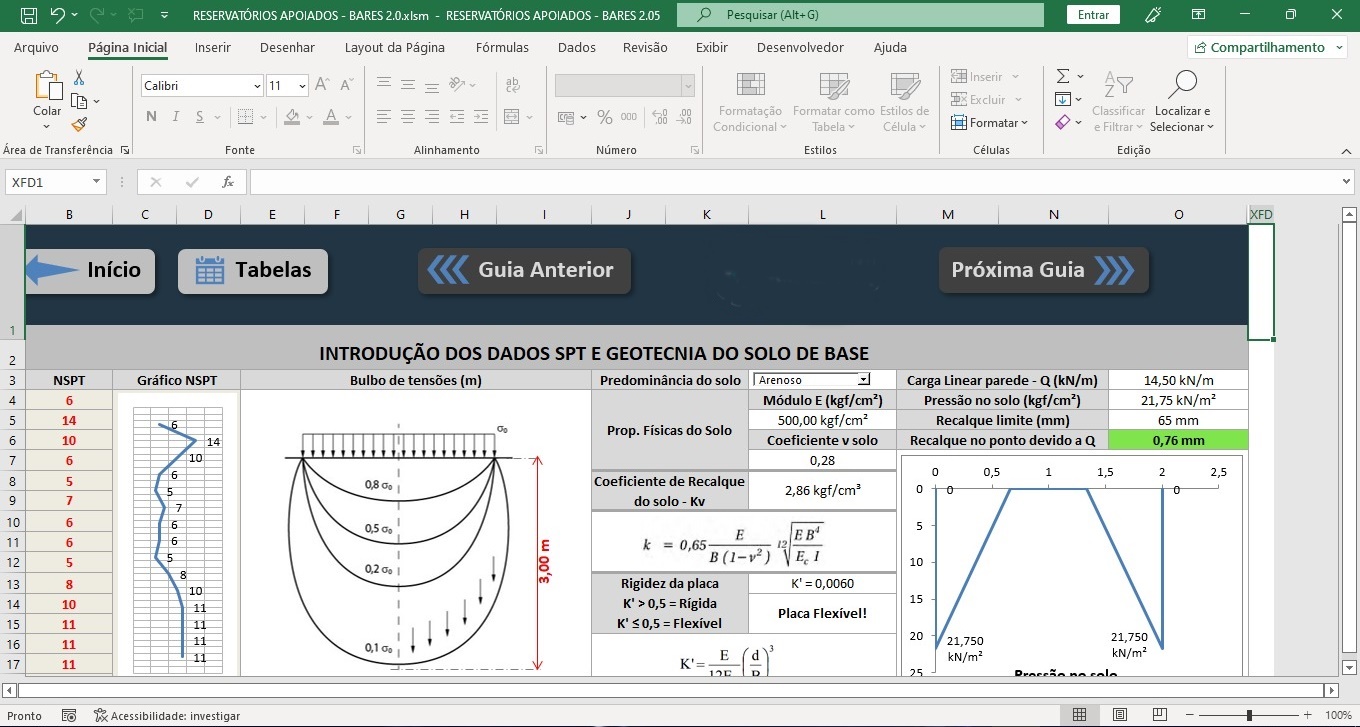
Task: Select NSPT value 14 in row 5
Action: click(68, 421)
